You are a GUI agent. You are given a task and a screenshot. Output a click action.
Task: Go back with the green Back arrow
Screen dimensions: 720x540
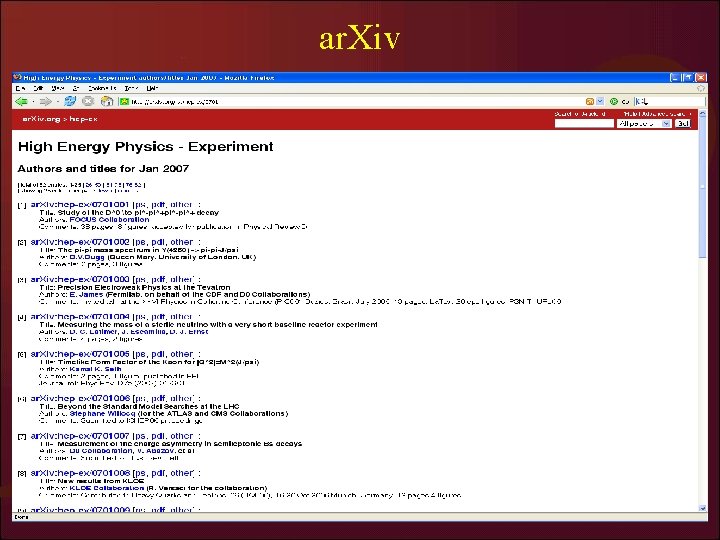pos(21,101)
